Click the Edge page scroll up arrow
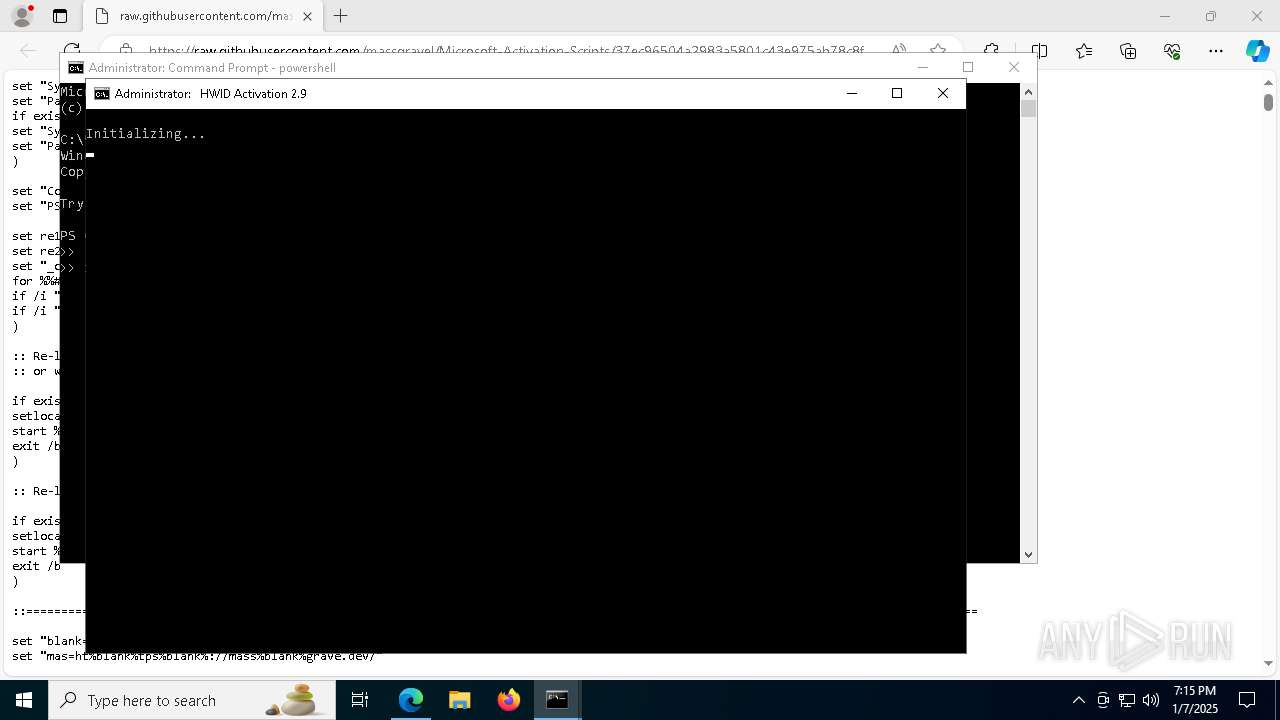 (1268, 83)
